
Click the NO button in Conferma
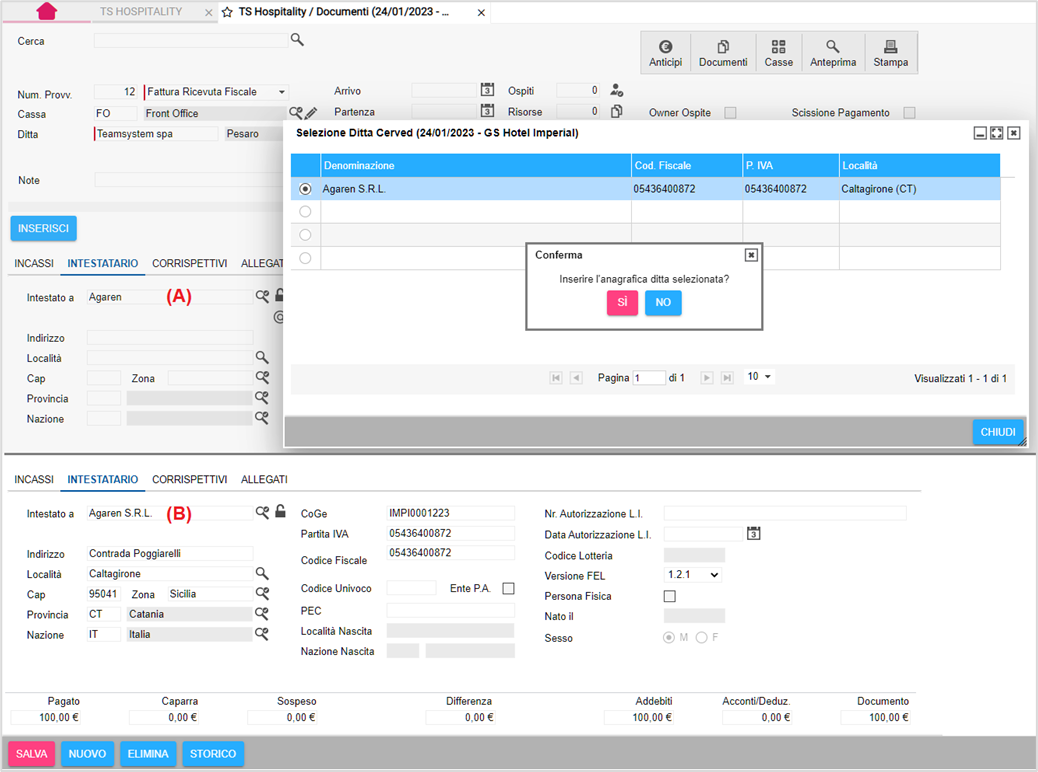[x=663, y=303]
